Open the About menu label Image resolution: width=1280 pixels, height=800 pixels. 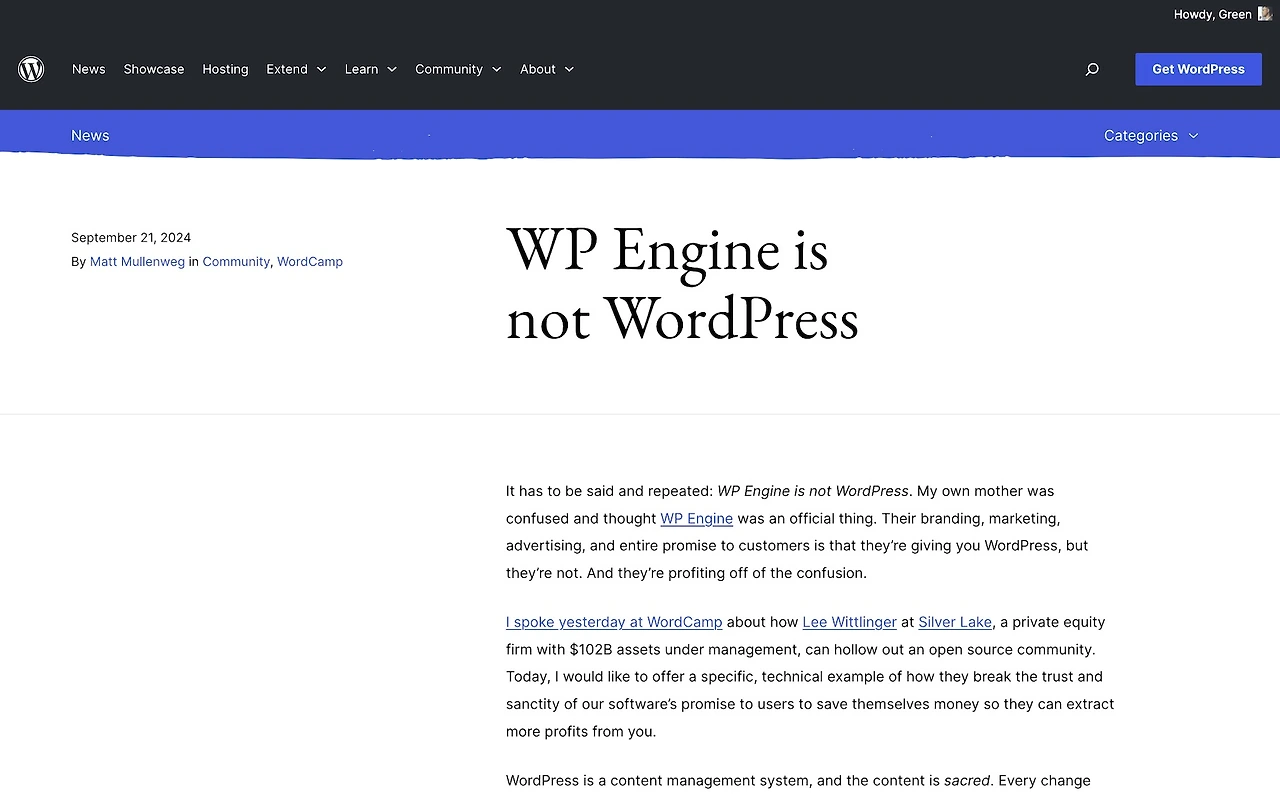coord(538,69)
